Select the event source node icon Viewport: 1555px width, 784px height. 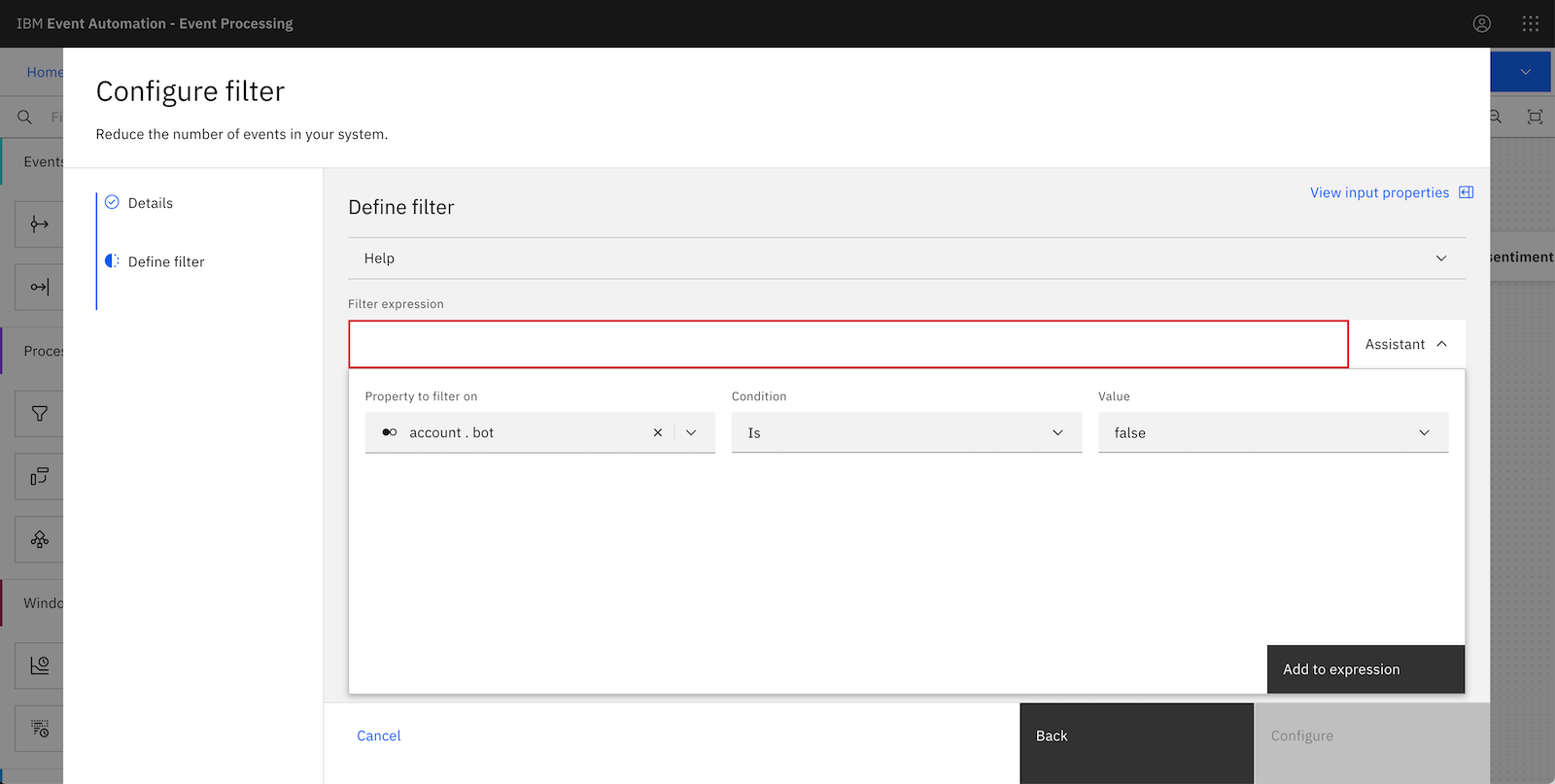coord(39,224)
